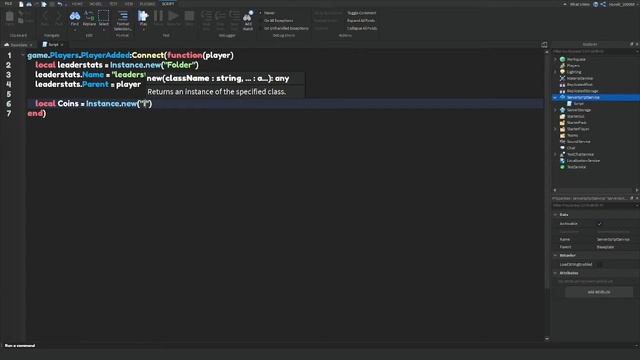This screenshot has height=360, width=640.
Task: Start playtest with the Play button
Action: click(x=143, y=18)
